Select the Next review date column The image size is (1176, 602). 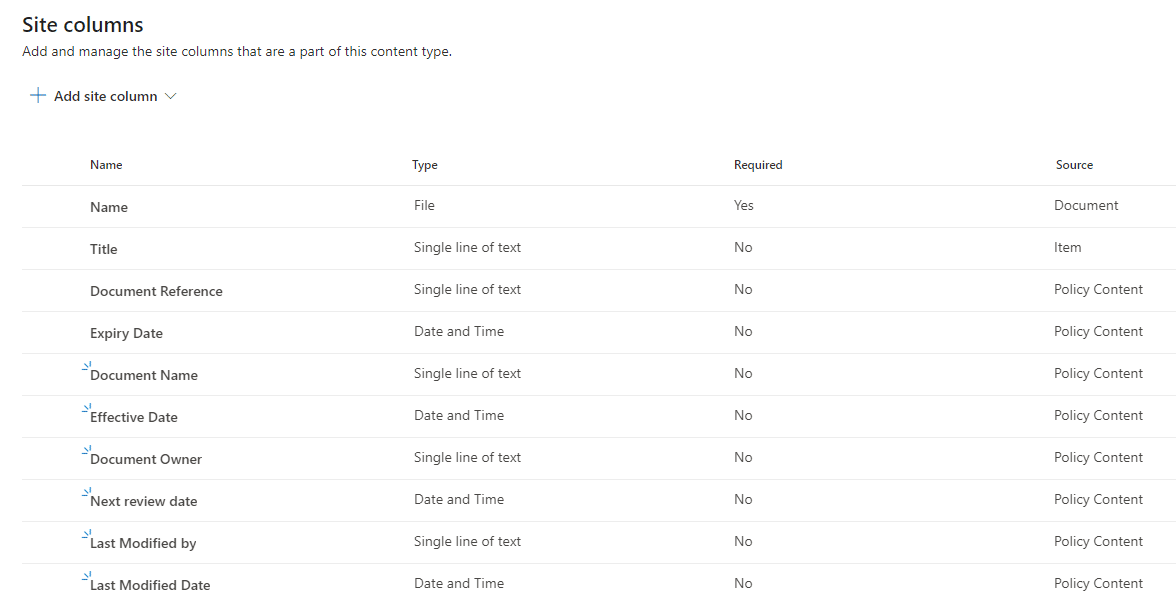click(x=144, y=501)
